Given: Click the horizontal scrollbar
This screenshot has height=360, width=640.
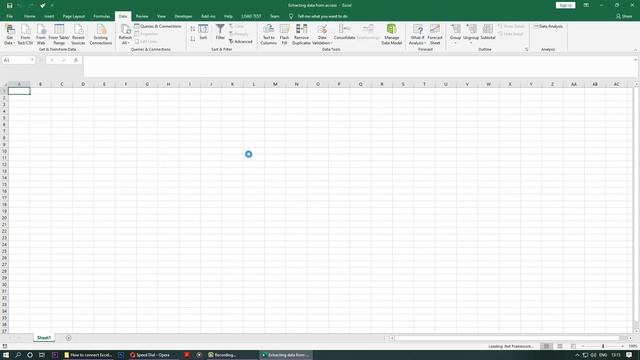Looking at the screenshot, I should [507, 338].
